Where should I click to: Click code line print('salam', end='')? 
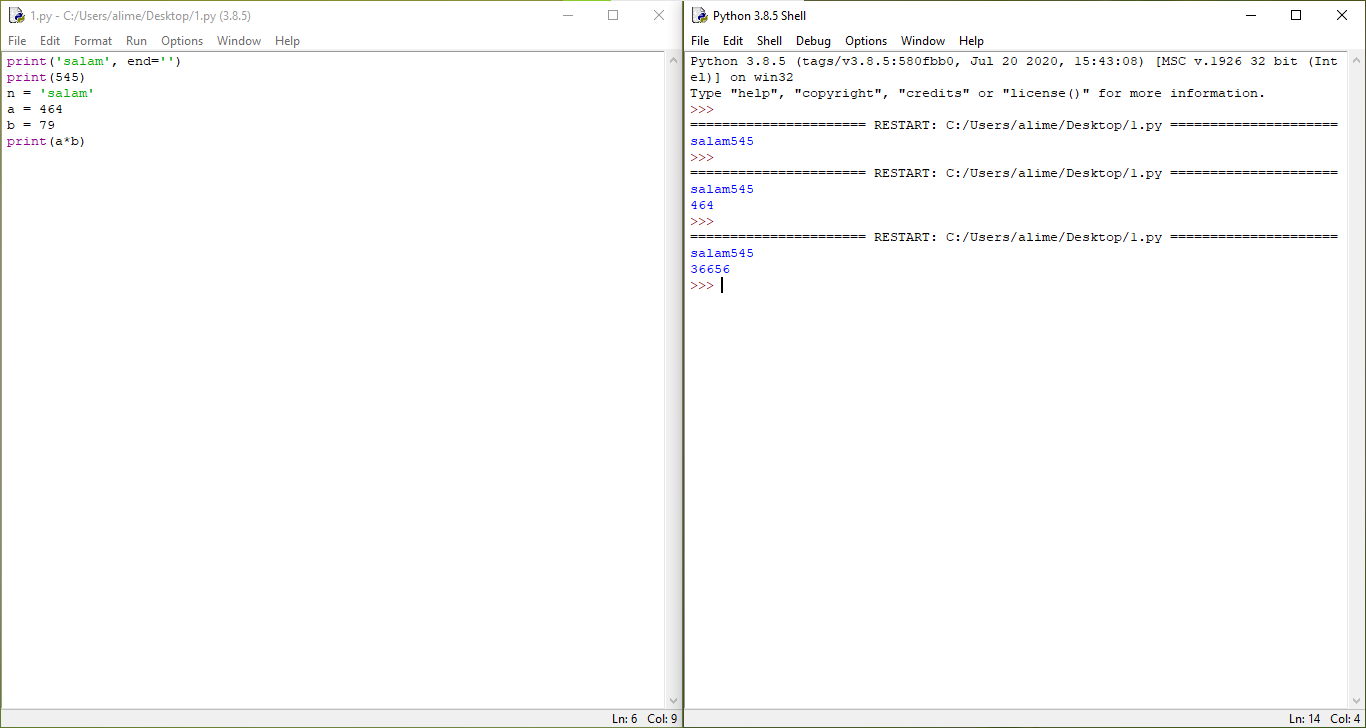(94, 61)
